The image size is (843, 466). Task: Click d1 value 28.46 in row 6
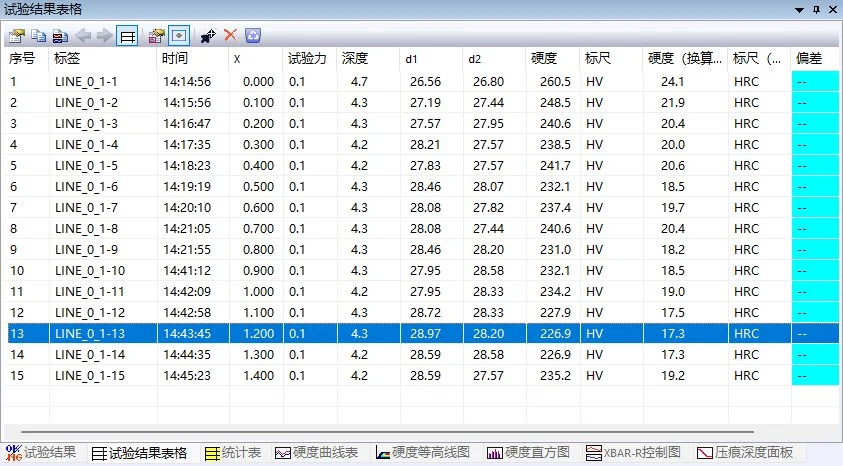[x=425, y=187]
